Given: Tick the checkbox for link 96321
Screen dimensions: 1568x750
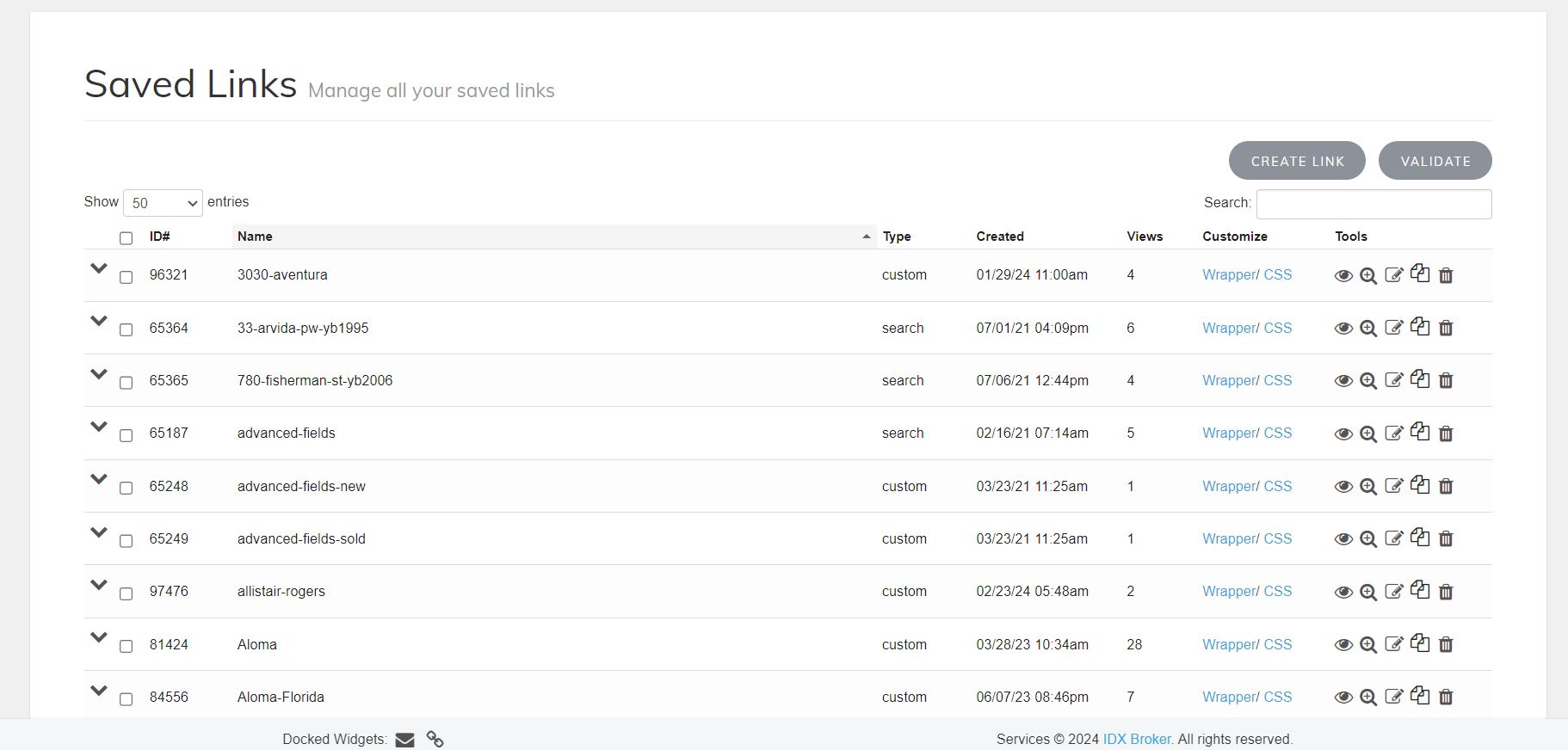Looking at the screenshot, I should (x=127, y=277).
